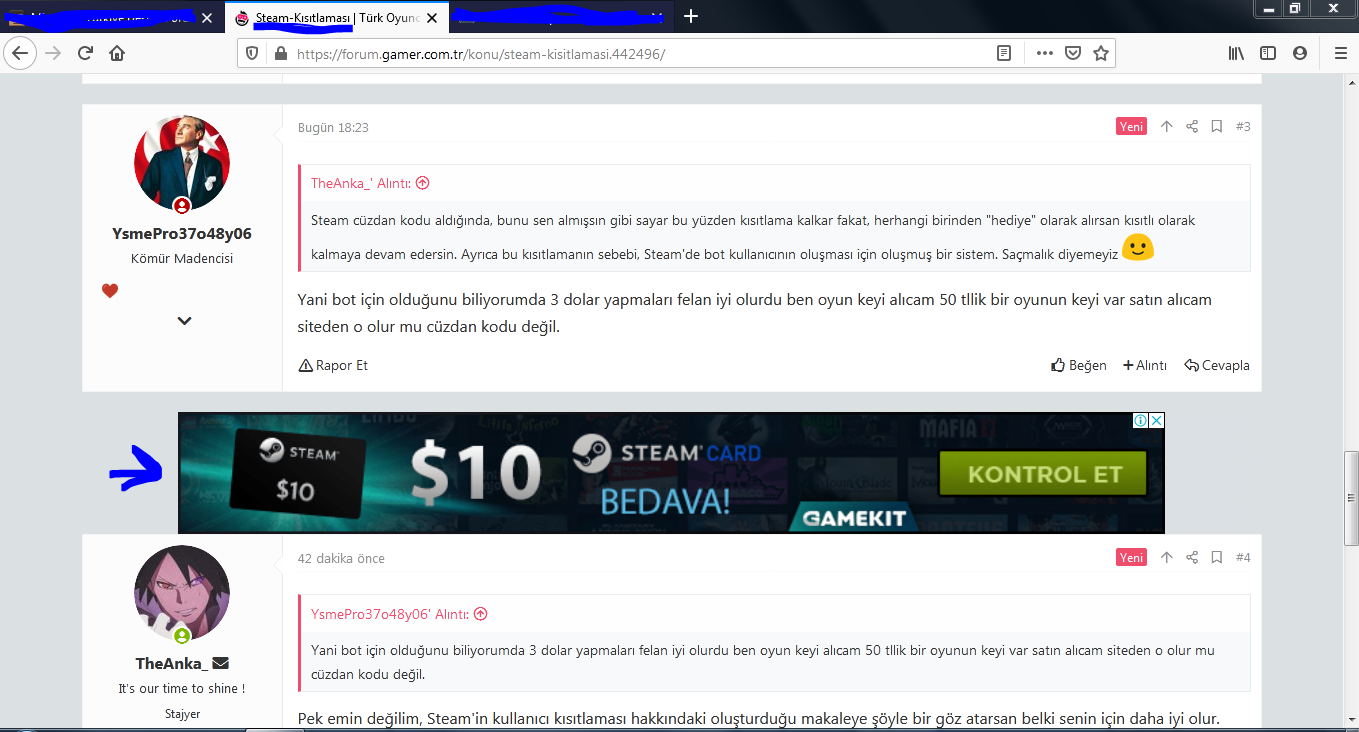Image resolution: width=1359 pixels, height=732 pixels.
Task: Reply with Cevapla on post #3
Action: (1217, 365)
